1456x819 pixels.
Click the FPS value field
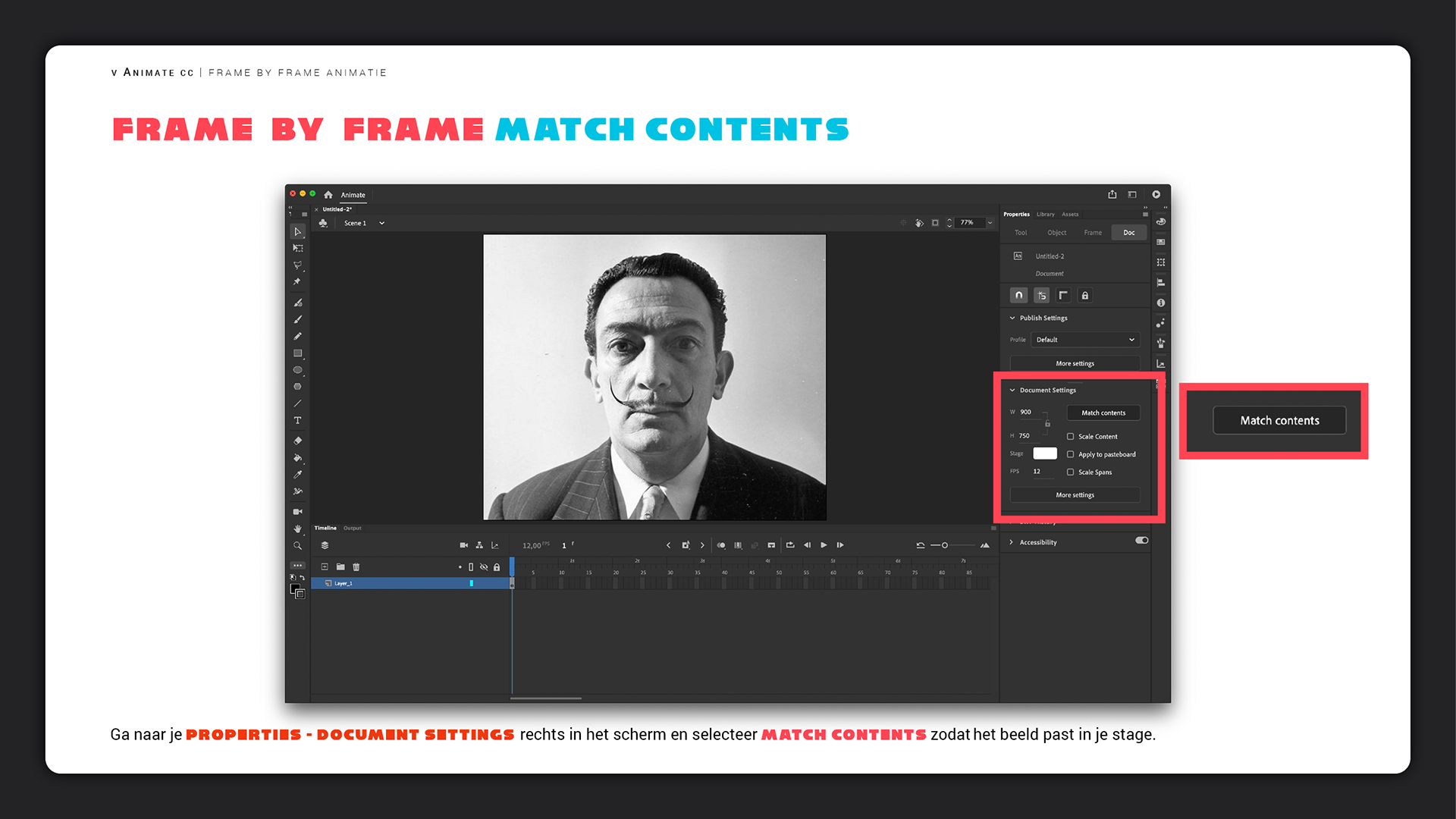coord(1037,472)
